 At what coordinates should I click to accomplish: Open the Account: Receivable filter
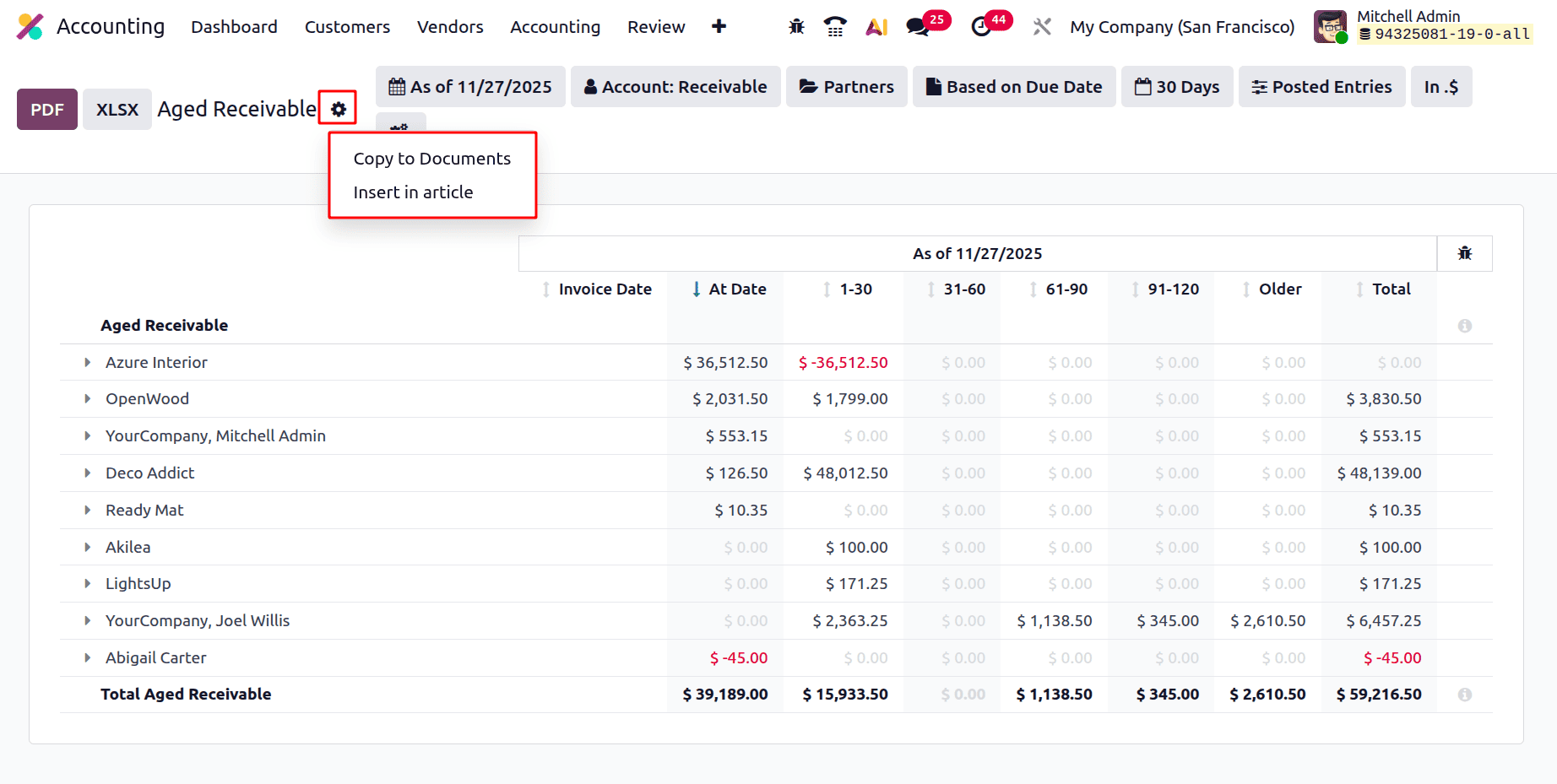[675, 87]
